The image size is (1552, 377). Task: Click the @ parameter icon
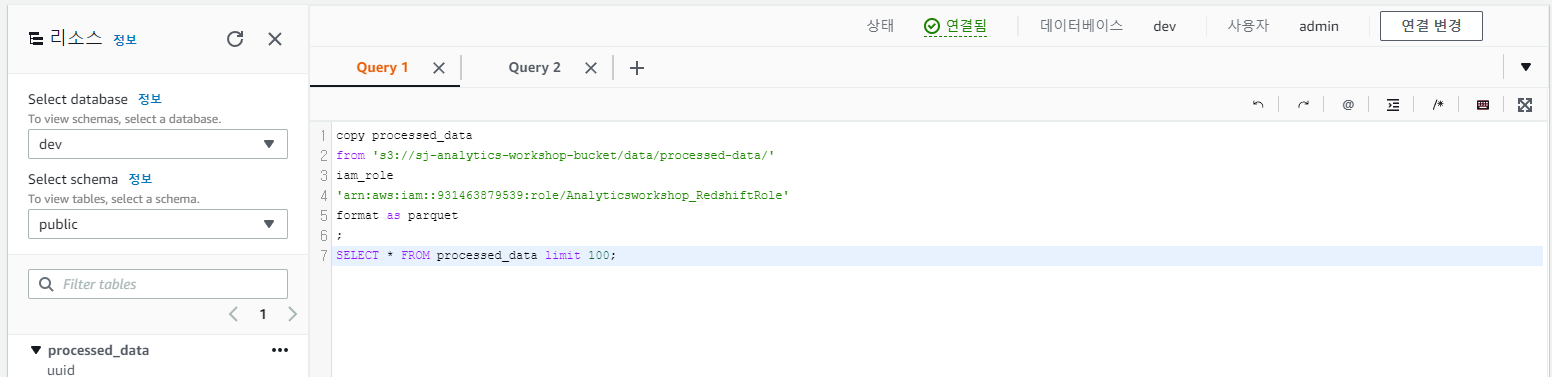coord(1348,104)
